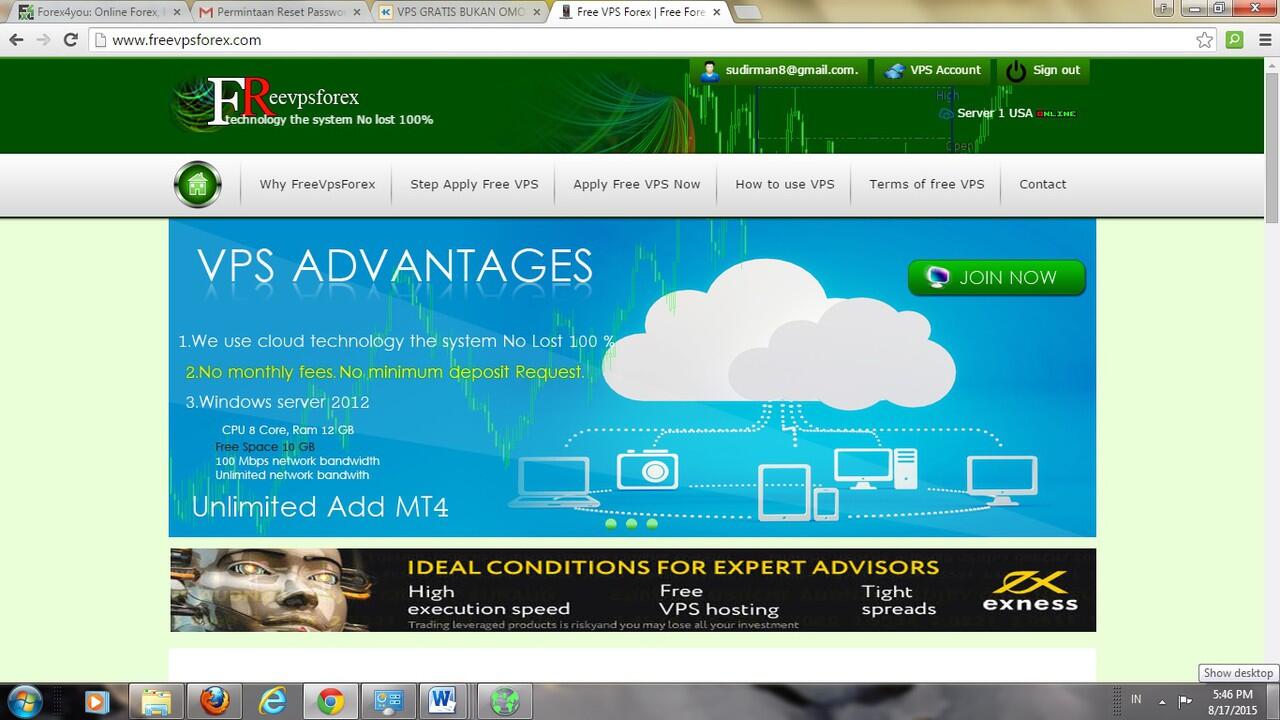Open Microsoft Word from the taskbar

click(441, 701)
